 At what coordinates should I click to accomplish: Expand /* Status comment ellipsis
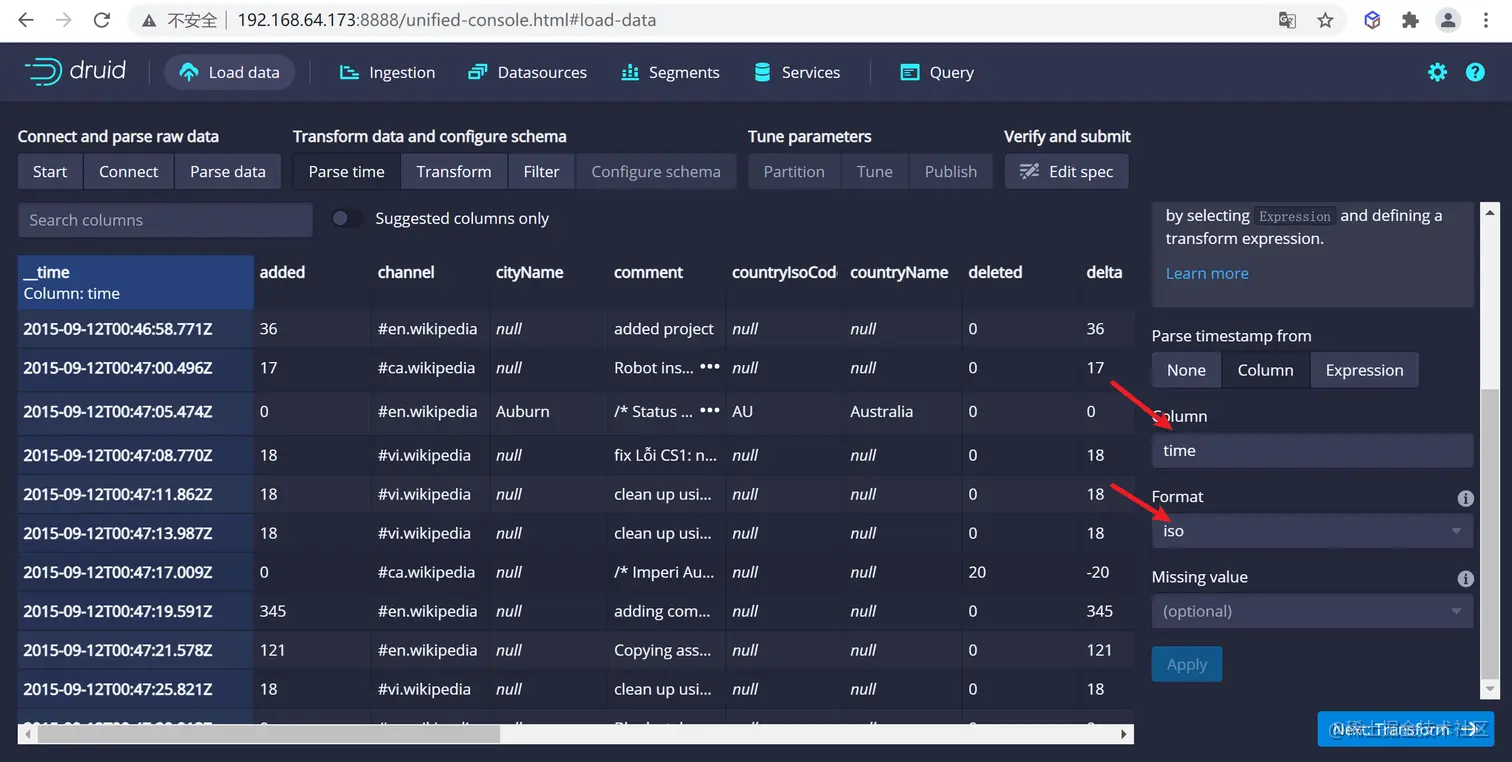tap(710, 411)
